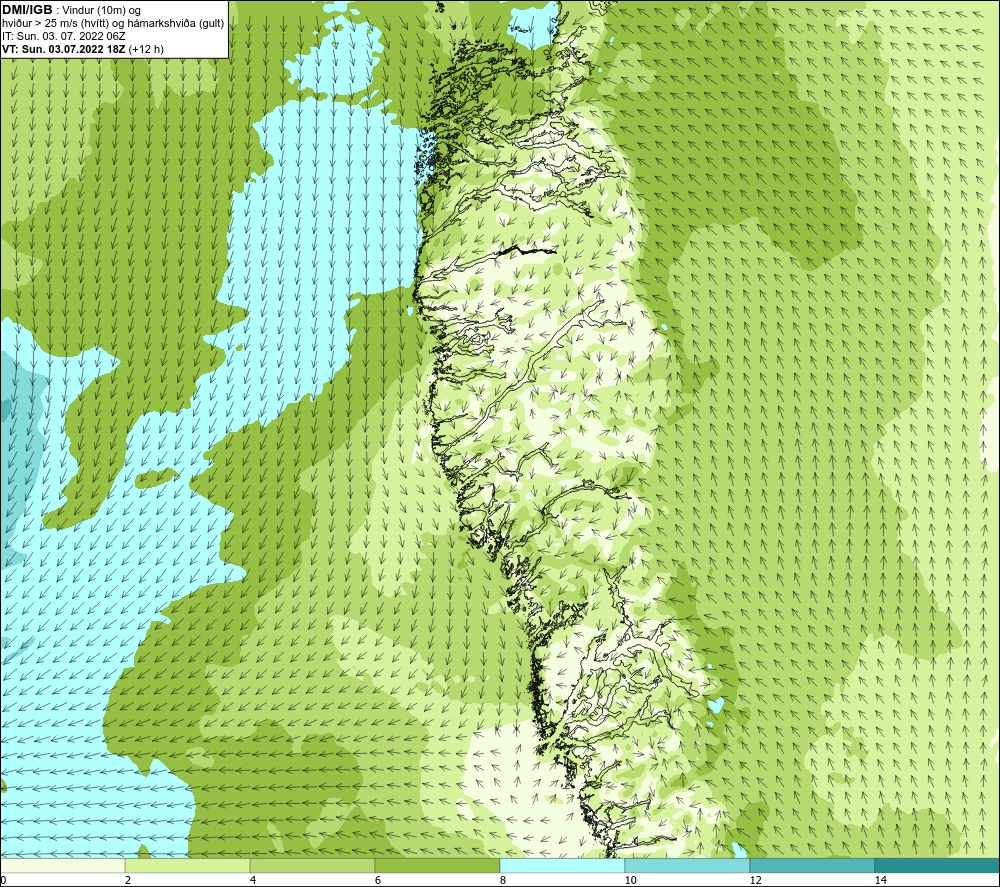Click the '12' label on the color scale
The height and width of the screenshot is (887, 1000).
755,880
